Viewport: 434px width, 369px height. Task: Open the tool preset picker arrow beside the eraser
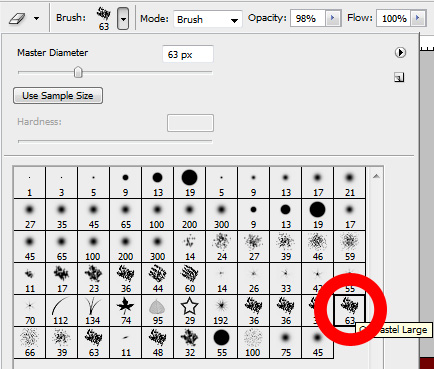click(x=36, y=19)
